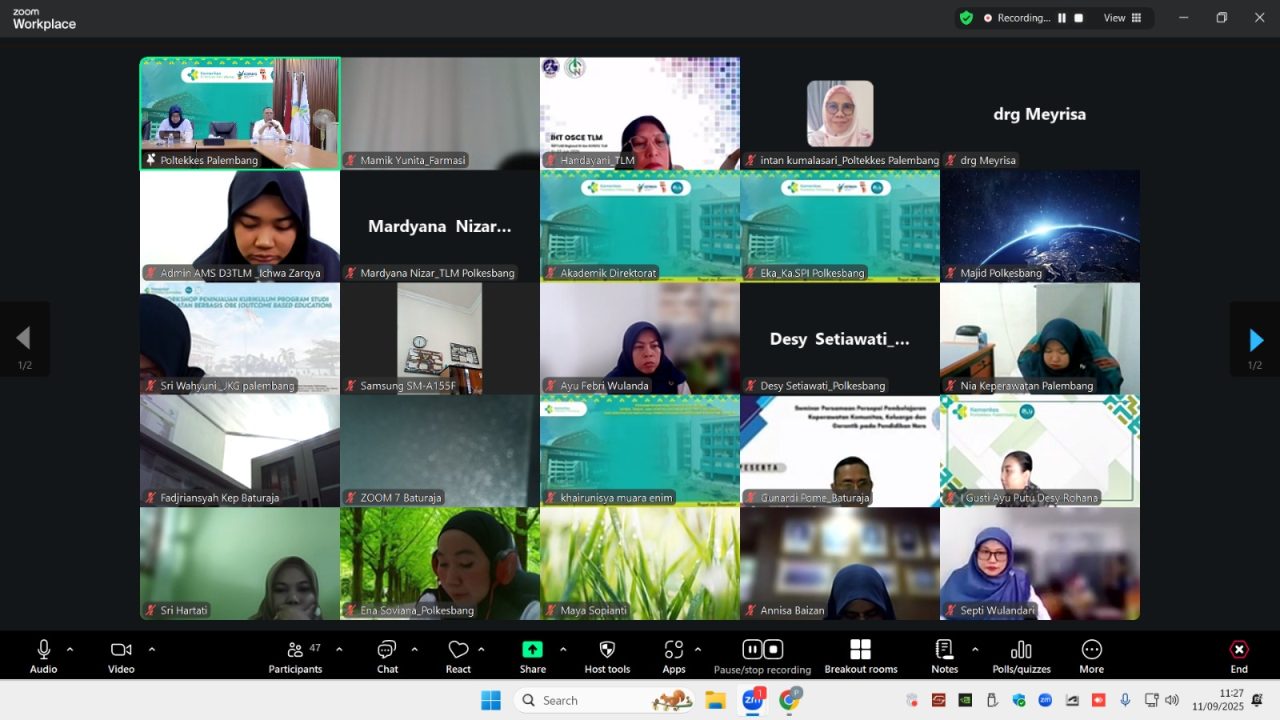Click the green Share screen button
1280x720 pixels.
[x=532, y=655]
